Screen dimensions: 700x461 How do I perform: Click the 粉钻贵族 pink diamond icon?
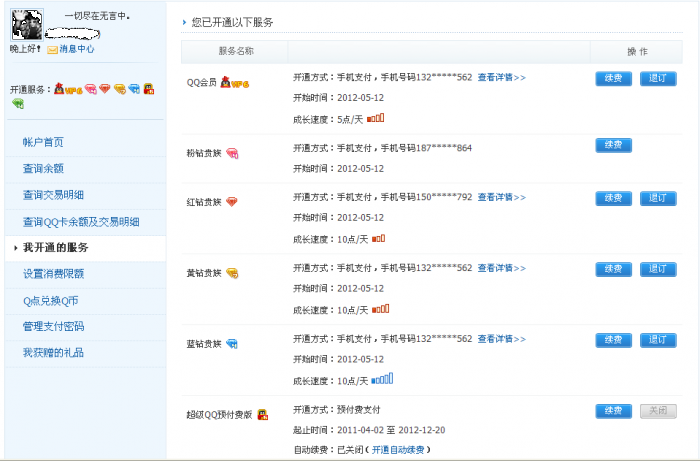coord(232,154)
